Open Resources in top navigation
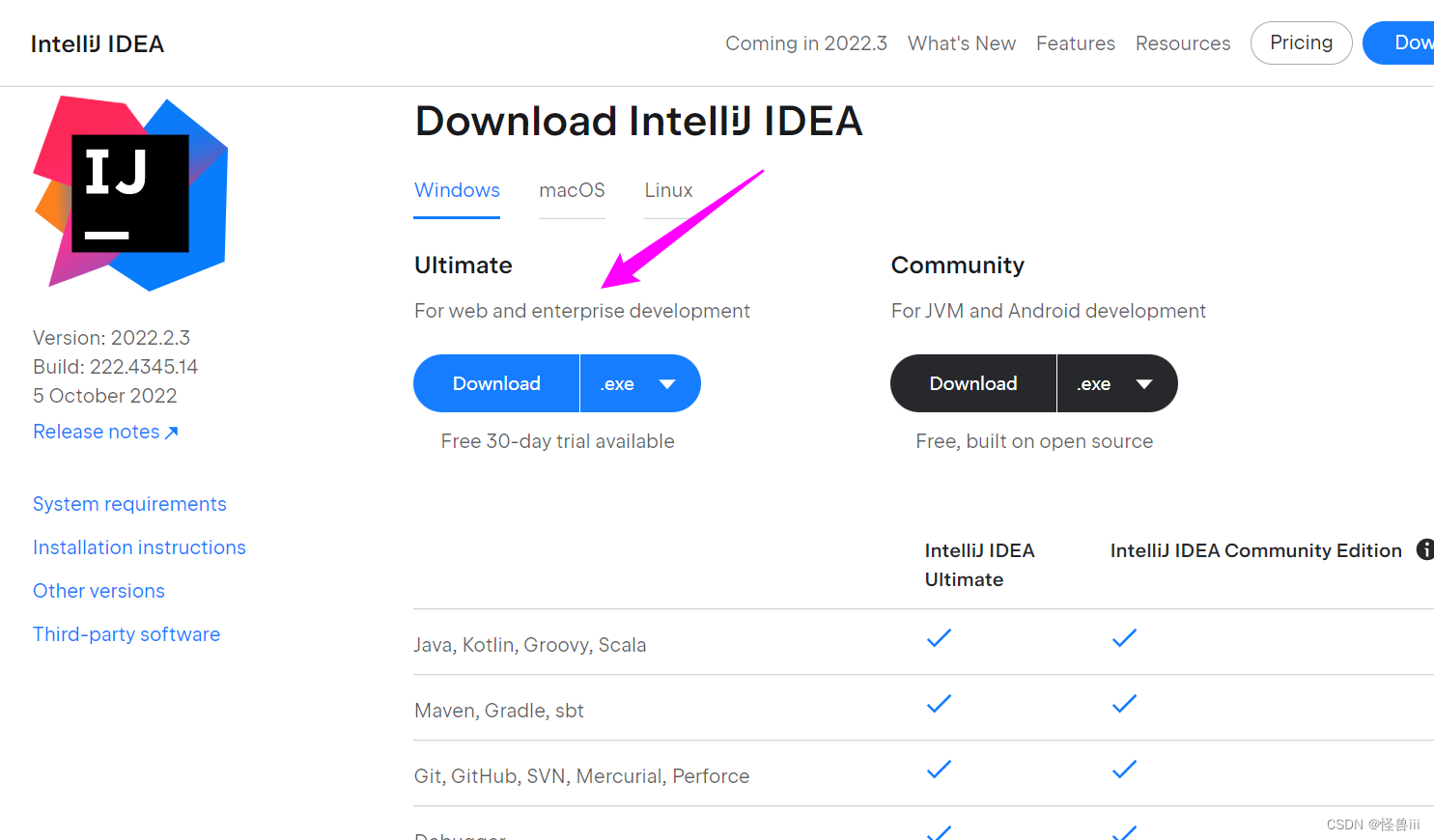Screen dimensions: 1434x840 (x=1183, y=43)
